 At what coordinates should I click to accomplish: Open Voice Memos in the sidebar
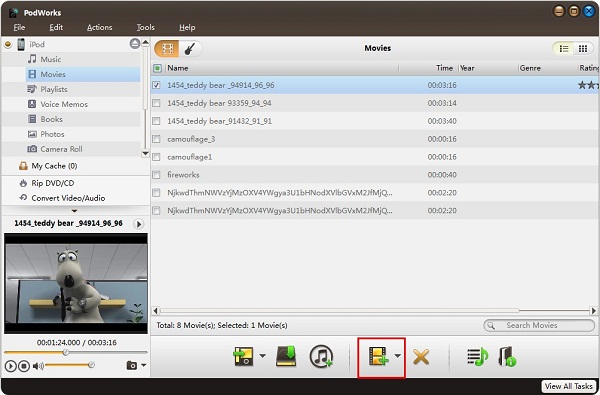[64, 104]
